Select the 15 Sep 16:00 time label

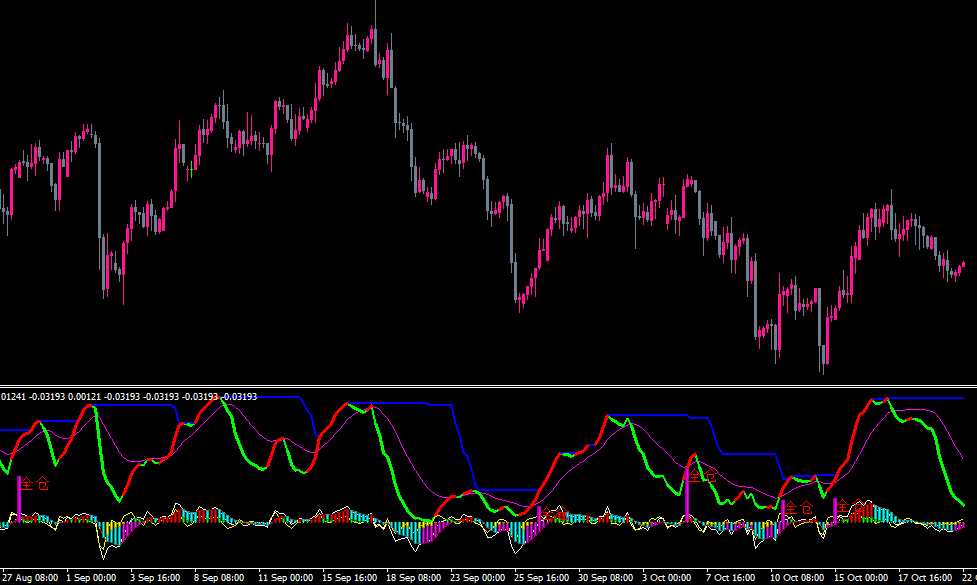click(351, 578)
